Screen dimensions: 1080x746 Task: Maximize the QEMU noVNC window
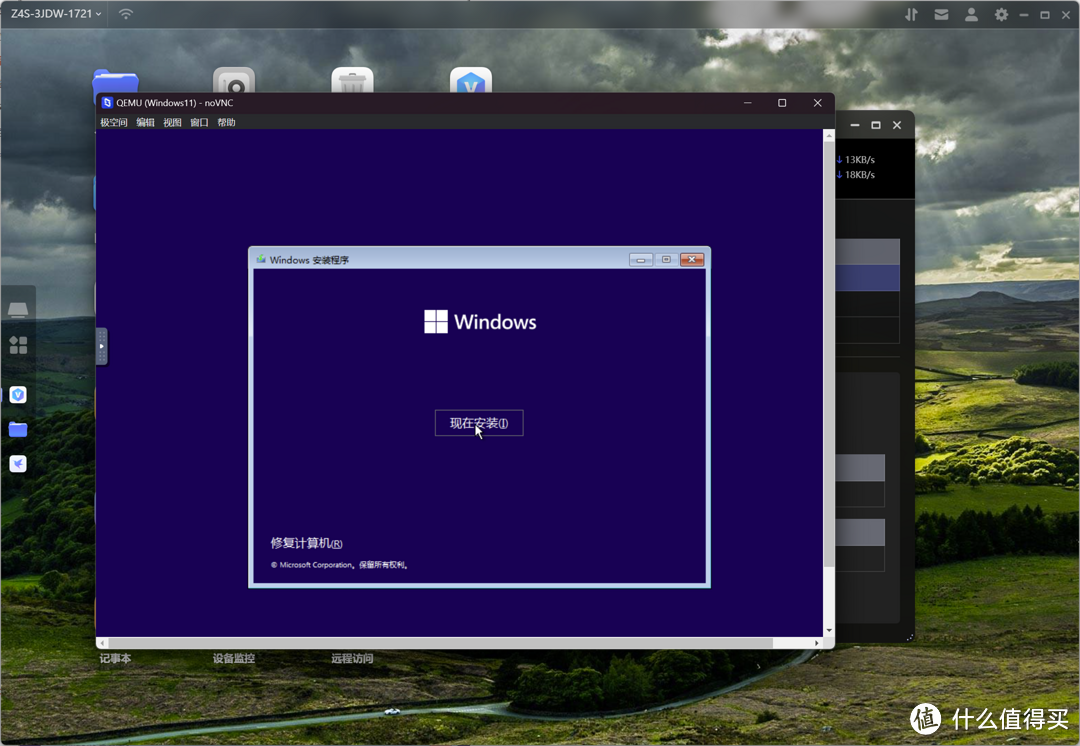pyautogui.click(x=782, y=103)
